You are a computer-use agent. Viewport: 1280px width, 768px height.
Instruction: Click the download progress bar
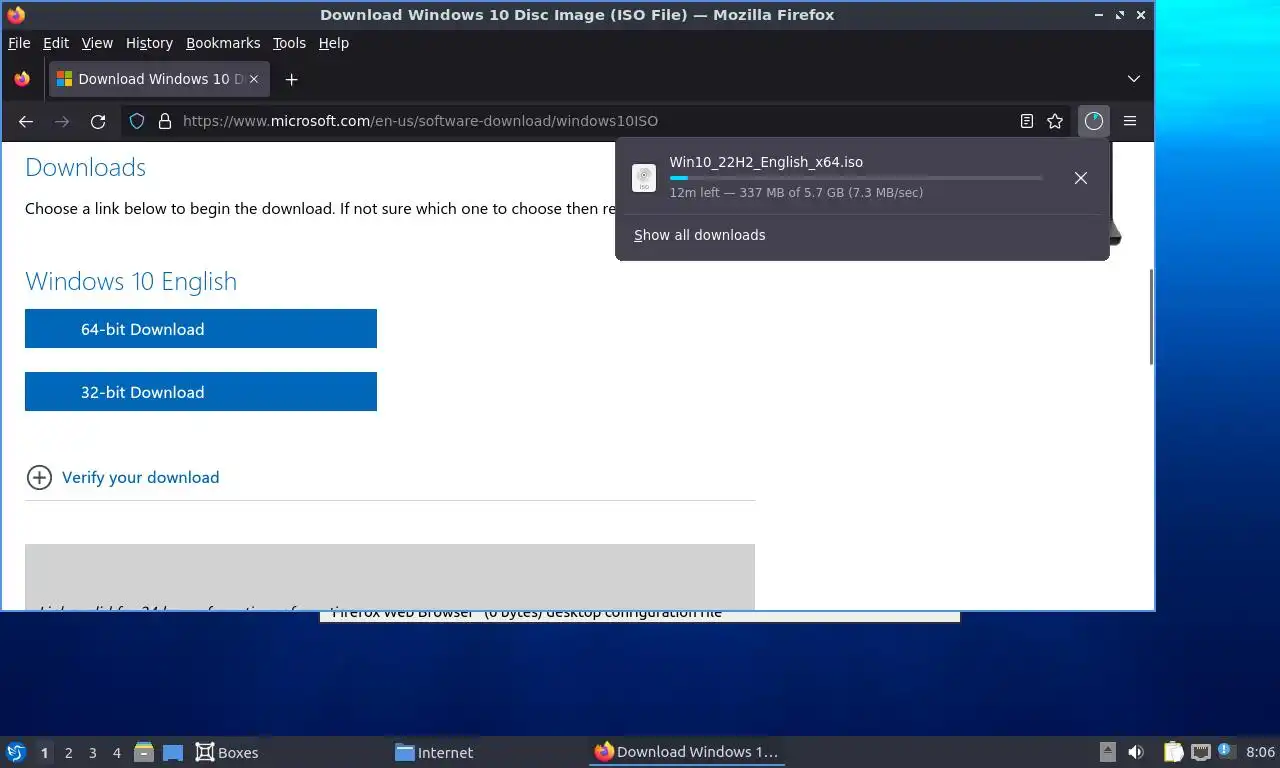[856, 178]
